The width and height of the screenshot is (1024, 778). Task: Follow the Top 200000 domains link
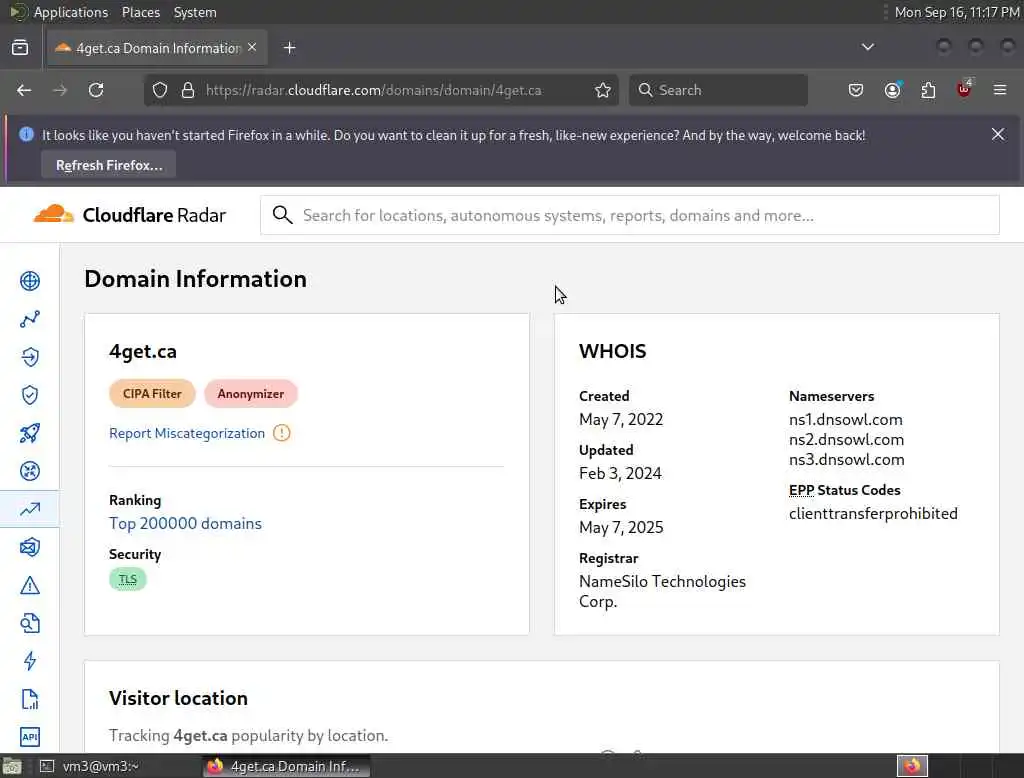click(185, 523)
